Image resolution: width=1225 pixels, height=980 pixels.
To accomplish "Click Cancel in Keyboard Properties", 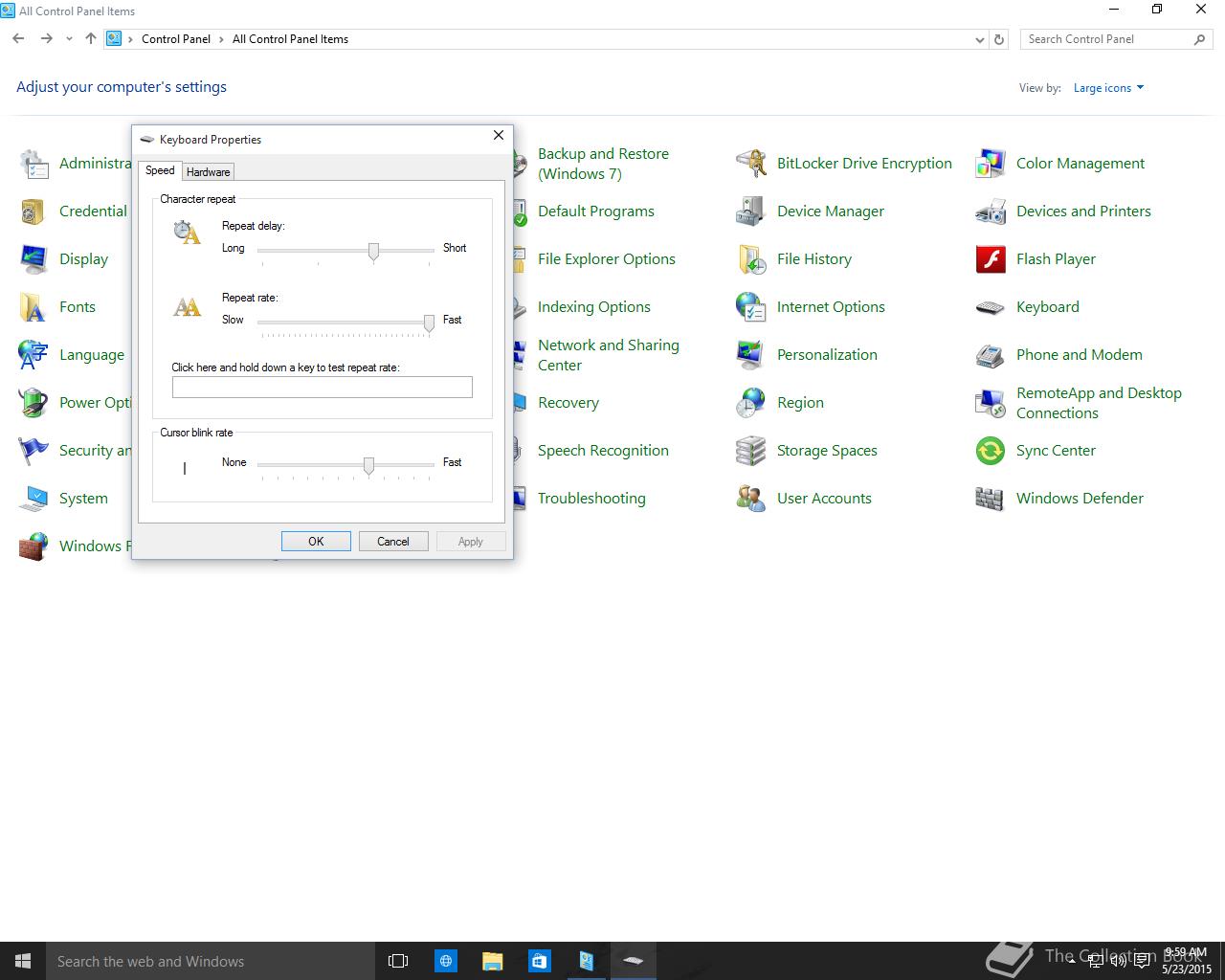I will coord(392,542).
